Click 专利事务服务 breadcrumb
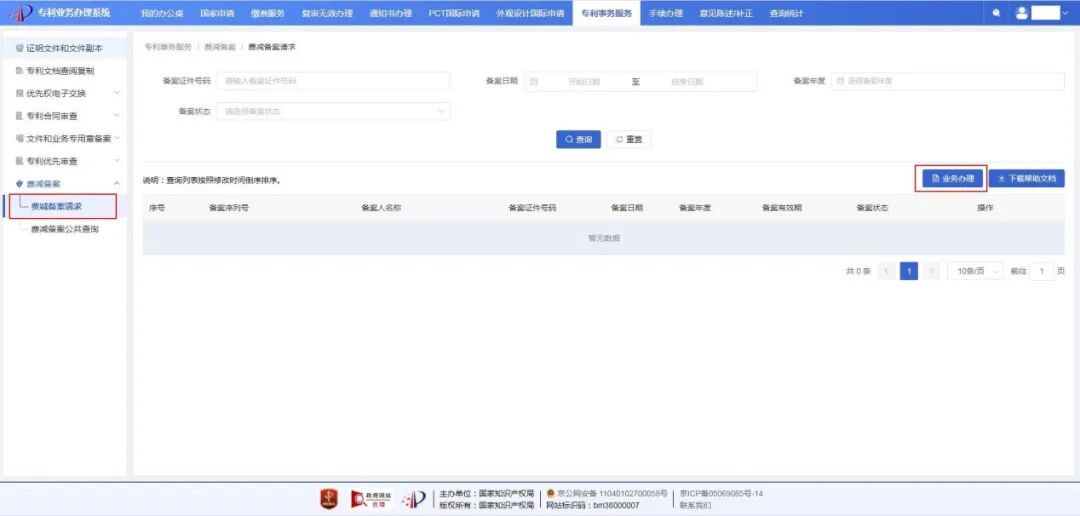The image size is (1080, 516). 168,47
